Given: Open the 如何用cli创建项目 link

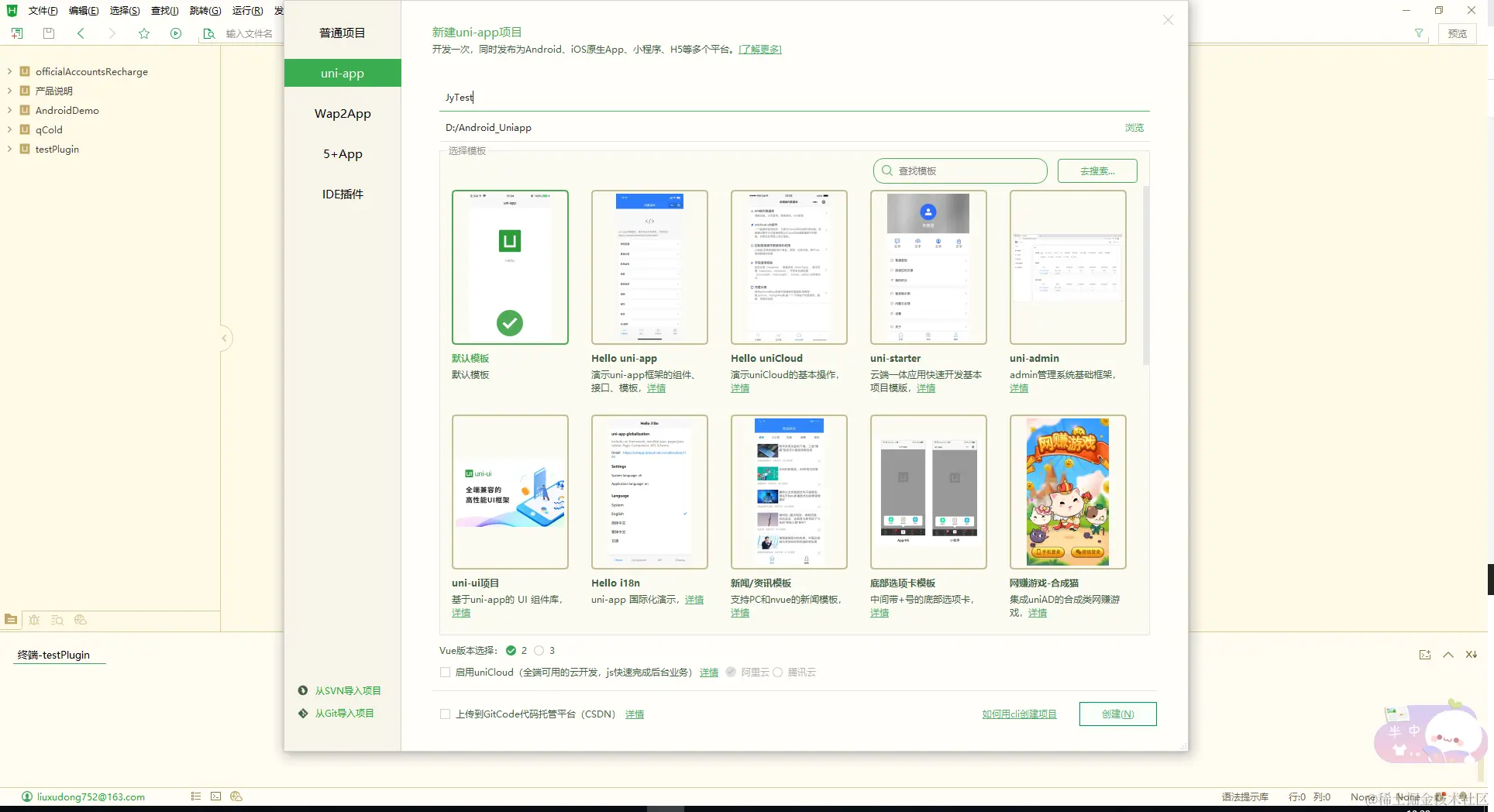Looking at the screenshot, I should coord(1019,714).
